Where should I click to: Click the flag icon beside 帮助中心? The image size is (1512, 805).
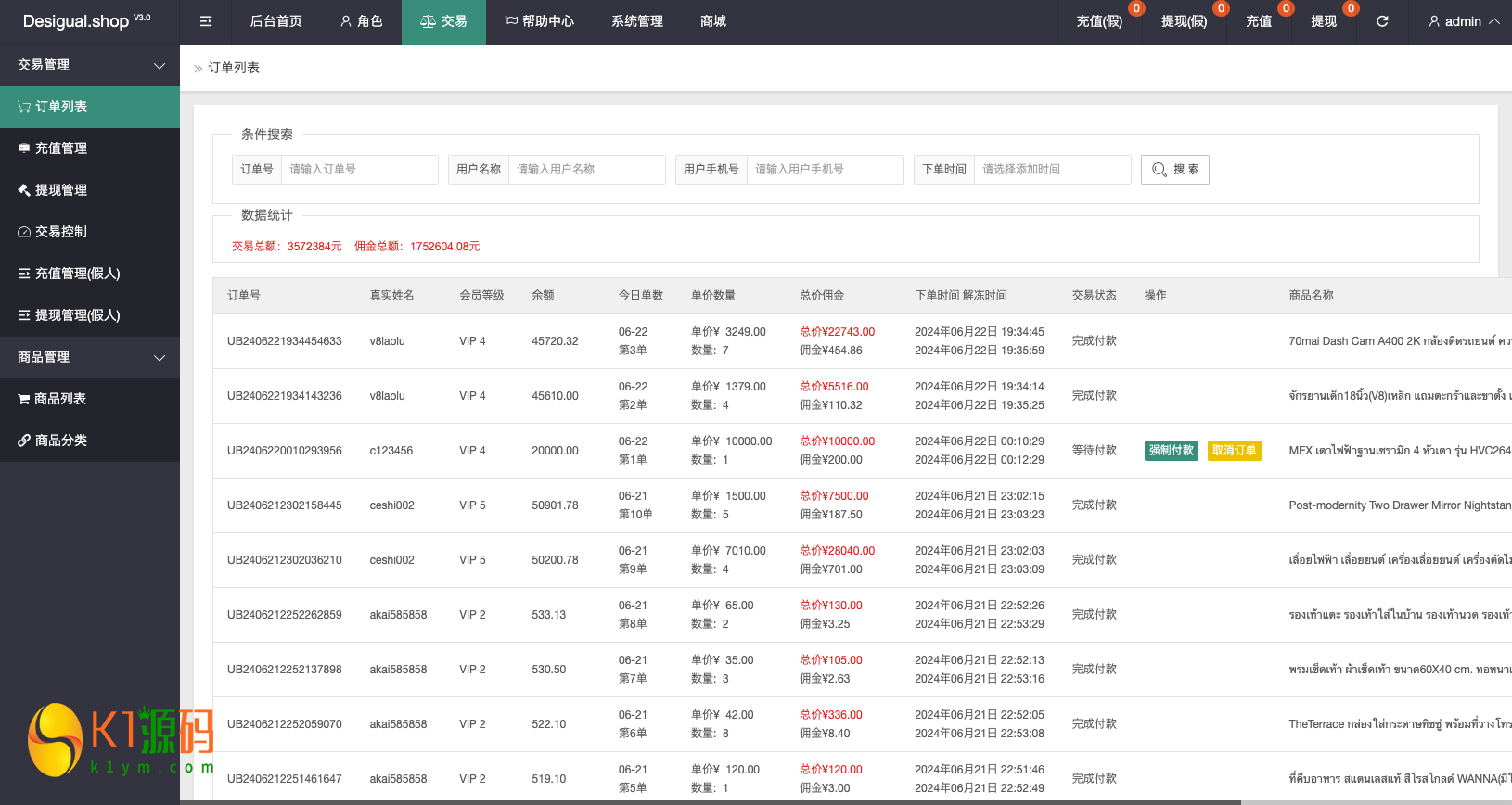click(510, 21)
